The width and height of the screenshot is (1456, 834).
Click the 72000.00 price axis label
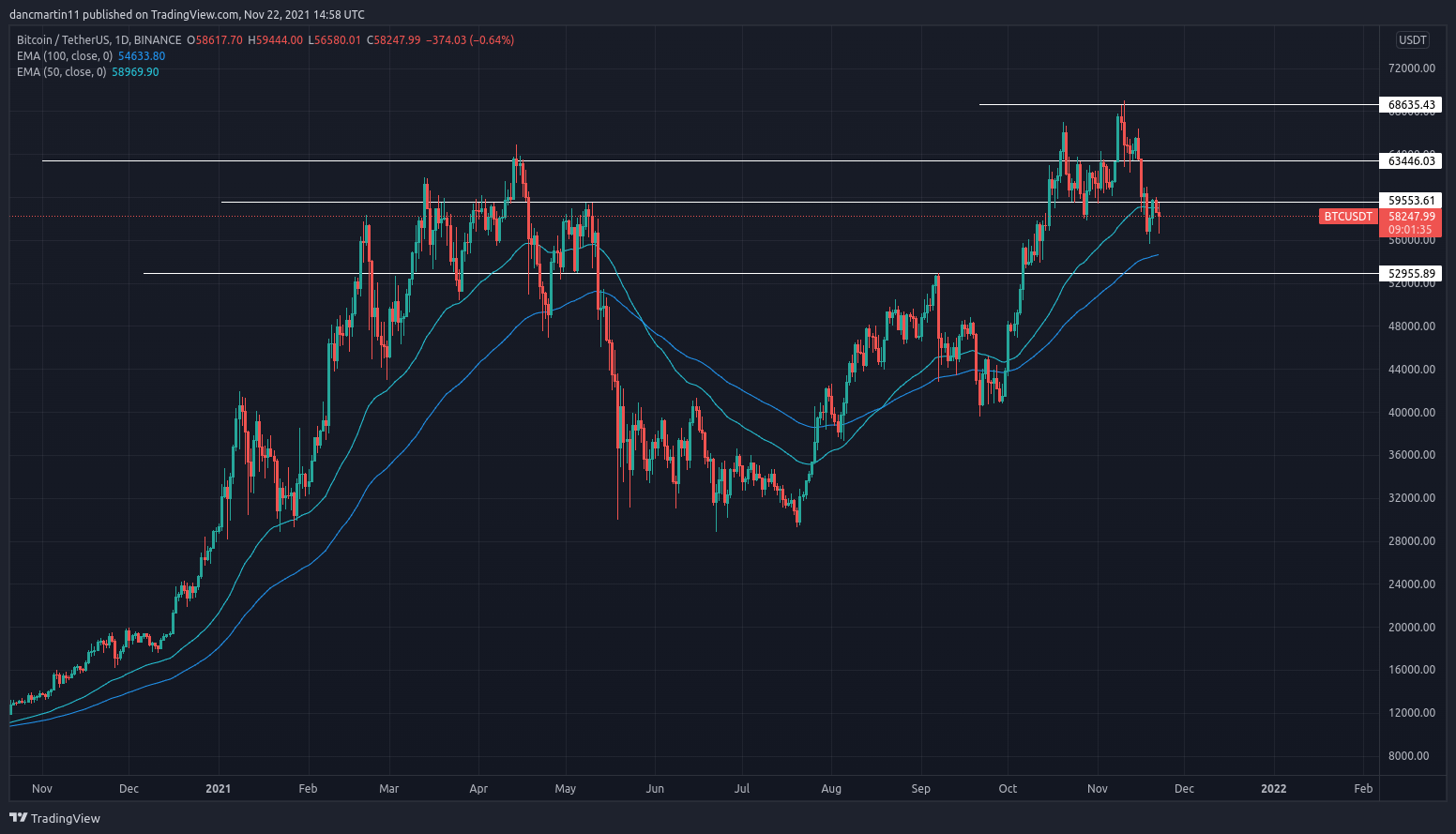[x=1411, y=68]
